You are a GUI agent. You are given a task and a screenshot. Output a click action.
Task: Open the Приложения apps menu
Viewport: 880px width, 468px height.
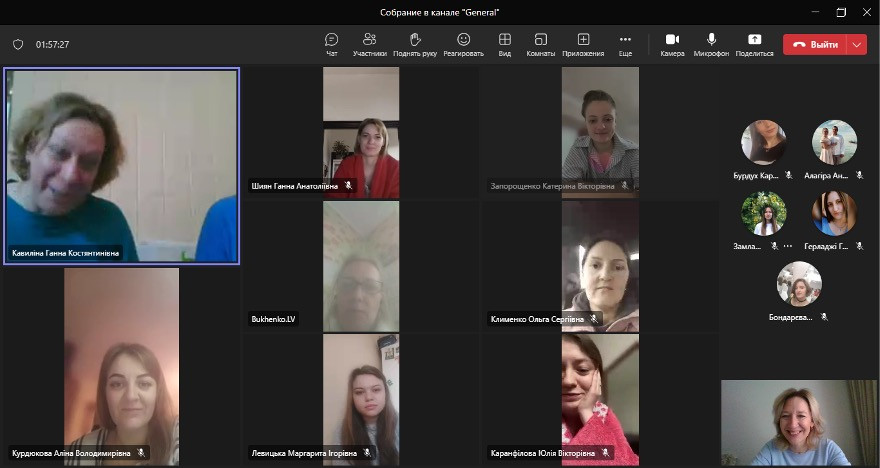[x=583, y=44]
